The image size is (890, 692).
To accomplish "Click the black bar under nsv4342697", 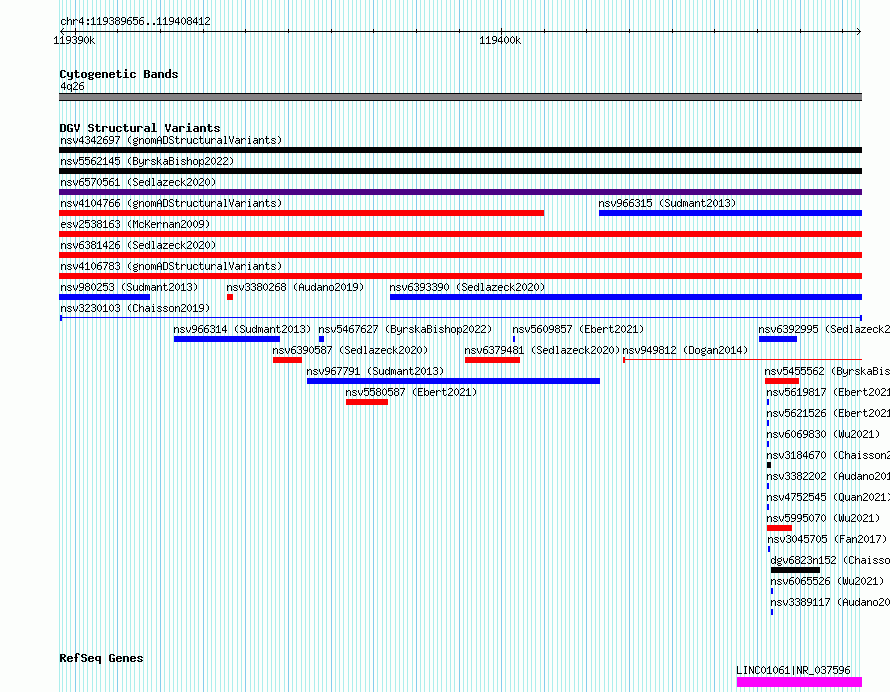I will pos(460,150).
